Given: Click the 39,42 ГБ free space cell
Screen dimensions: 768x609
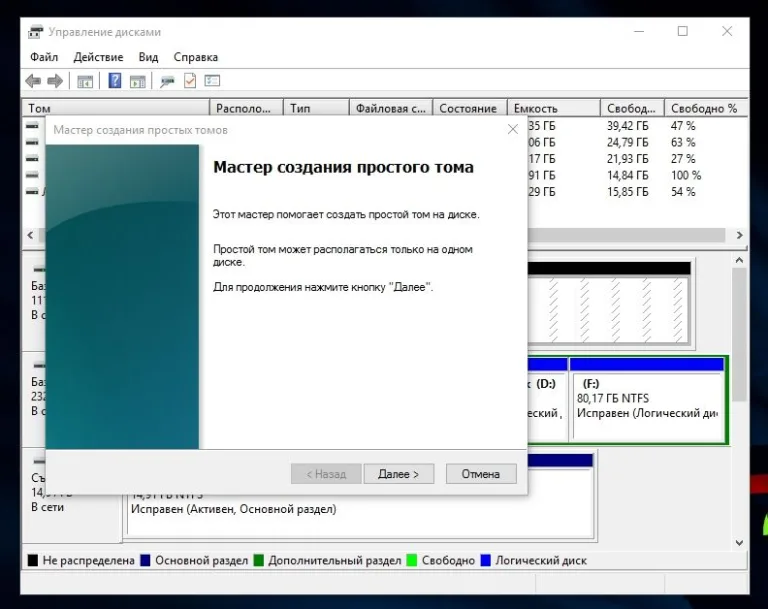Looking at the screenshot, I should (x=627, y=126).
